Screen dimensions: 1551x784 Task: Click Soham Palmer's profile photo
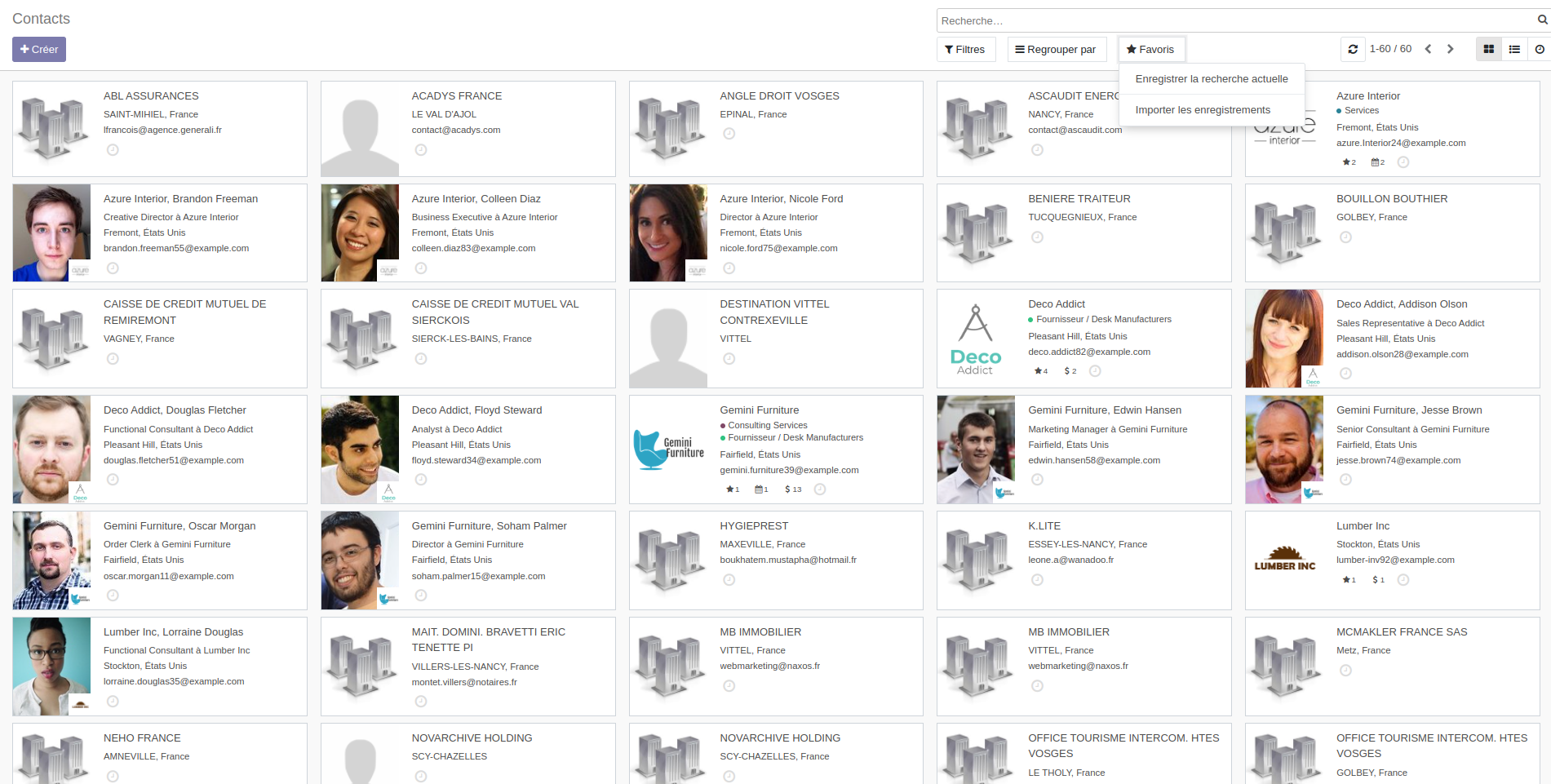tap(360, 560)
